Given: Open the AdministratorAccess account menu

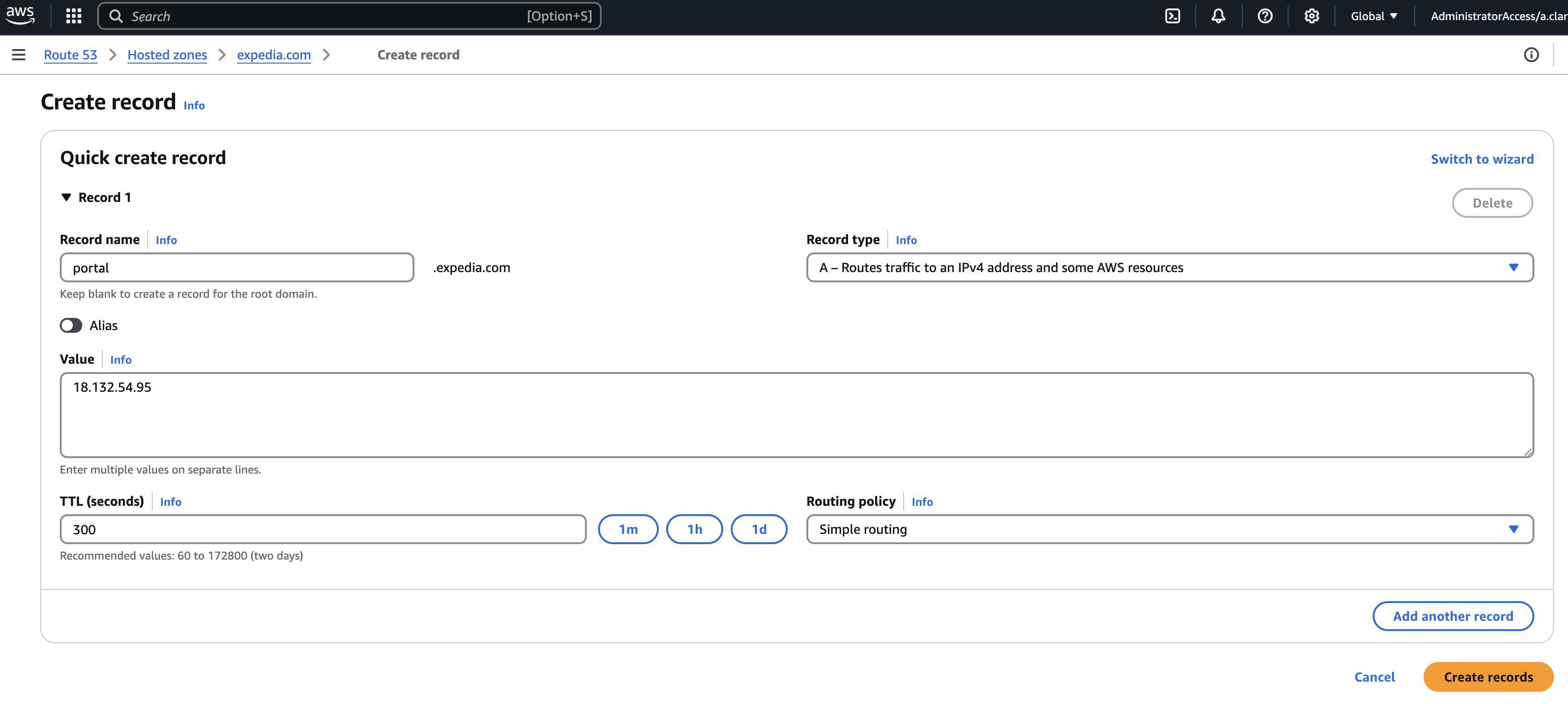Looking at the screenshot, I should point(1498,16).
